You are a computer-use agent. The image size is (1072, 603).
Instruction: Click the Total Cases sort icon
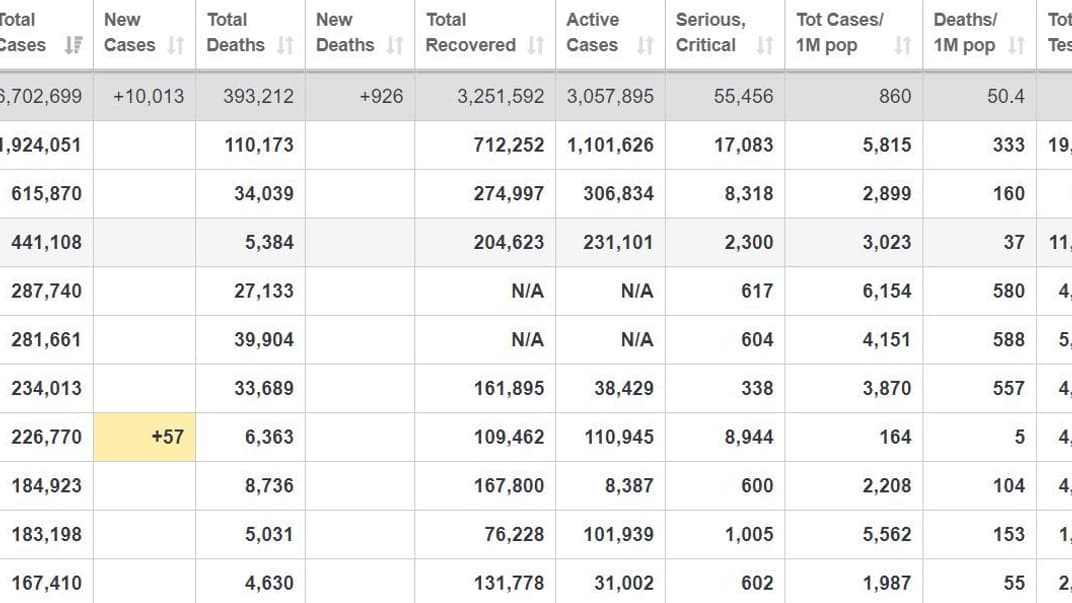click(x=73, y=45)
